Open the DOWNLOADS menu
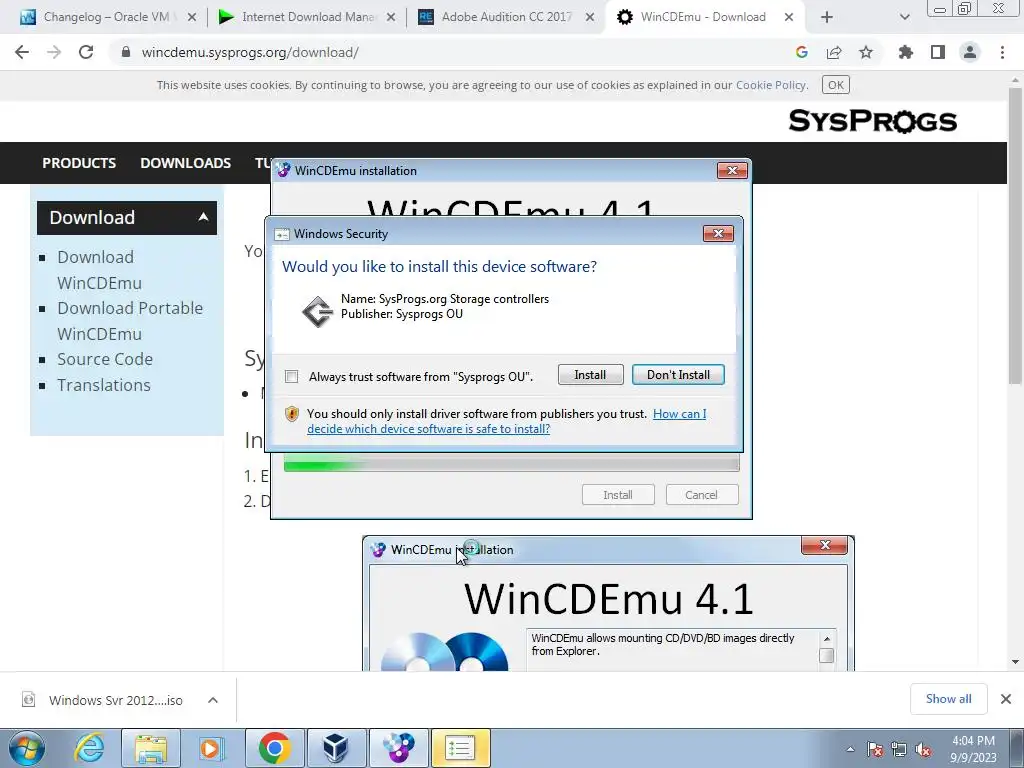This screenshot has height=768, width=1024. tap(185, 163)
